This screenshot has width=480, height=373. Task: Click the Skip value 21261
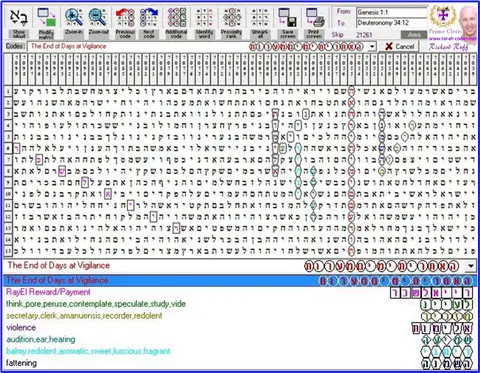[364, 35]
